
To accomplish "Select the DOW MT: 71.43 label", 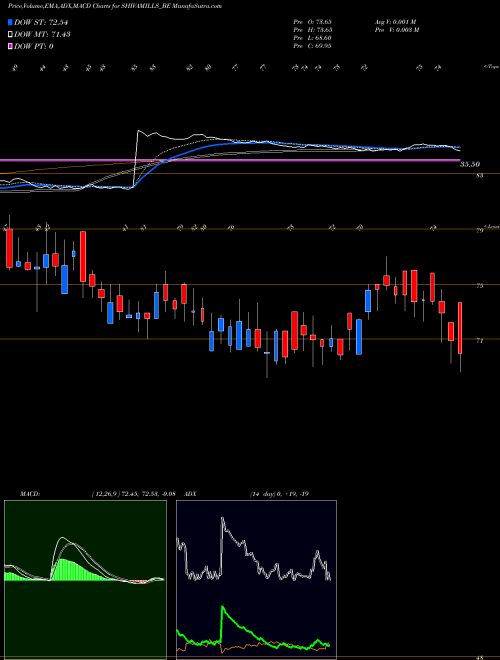I will (x=42, y=35).
